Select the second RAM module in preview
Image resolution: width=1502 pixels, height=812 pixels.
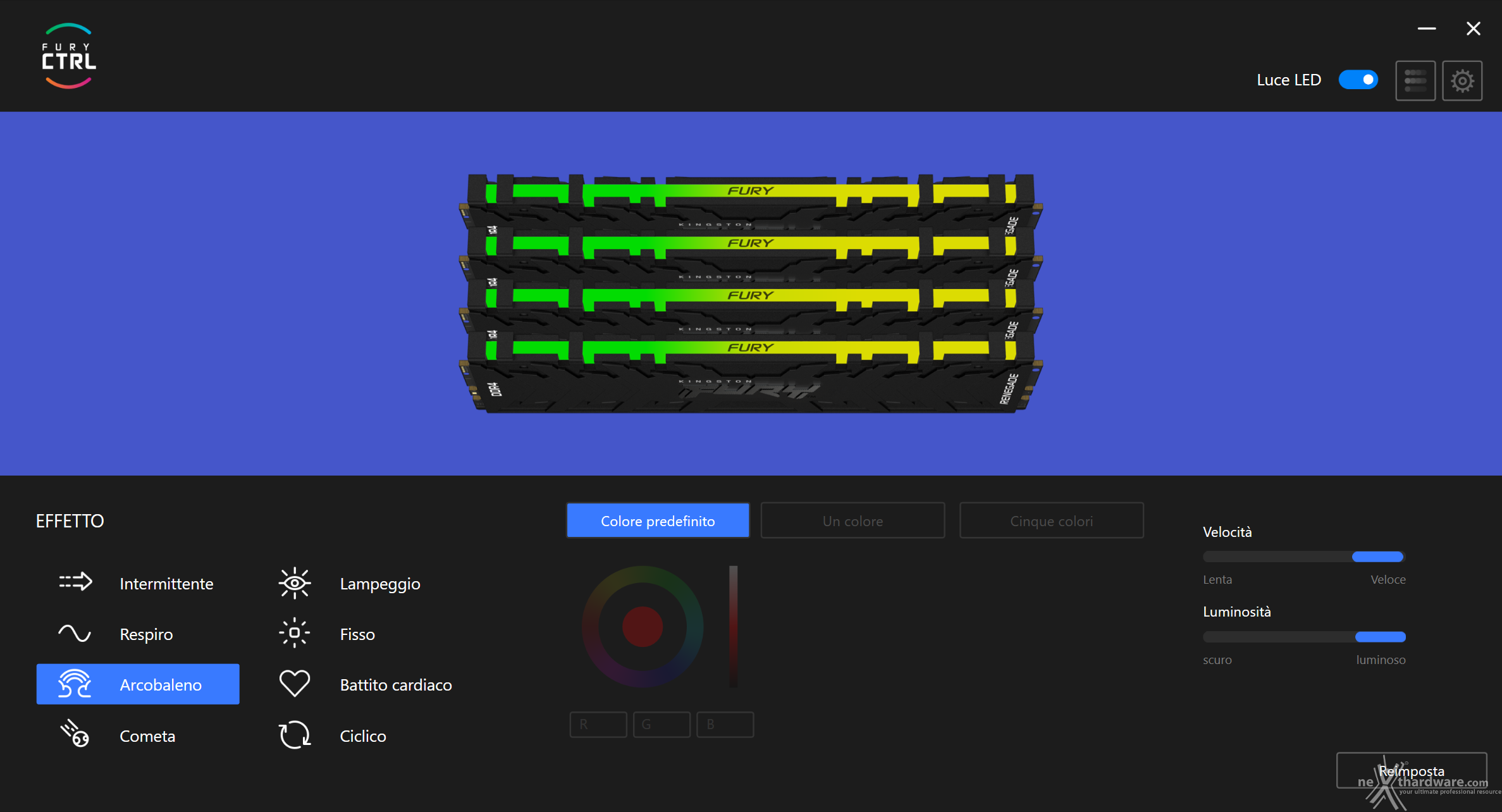751,253
